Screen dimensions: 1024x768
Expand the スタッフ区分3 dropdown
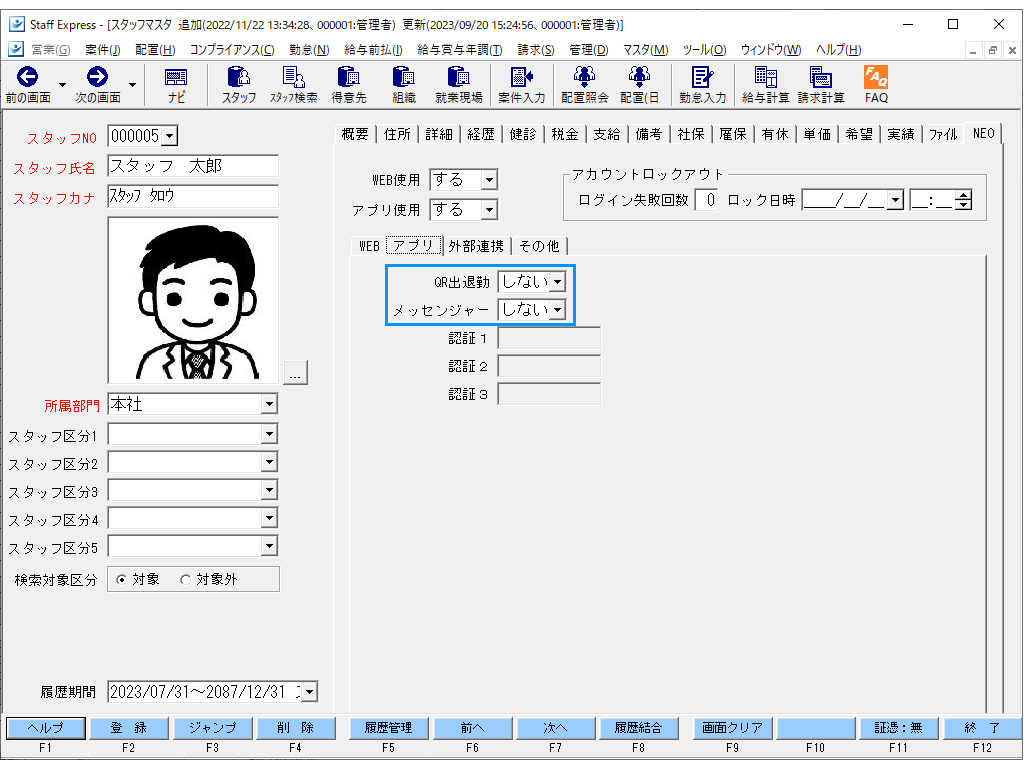269,490
